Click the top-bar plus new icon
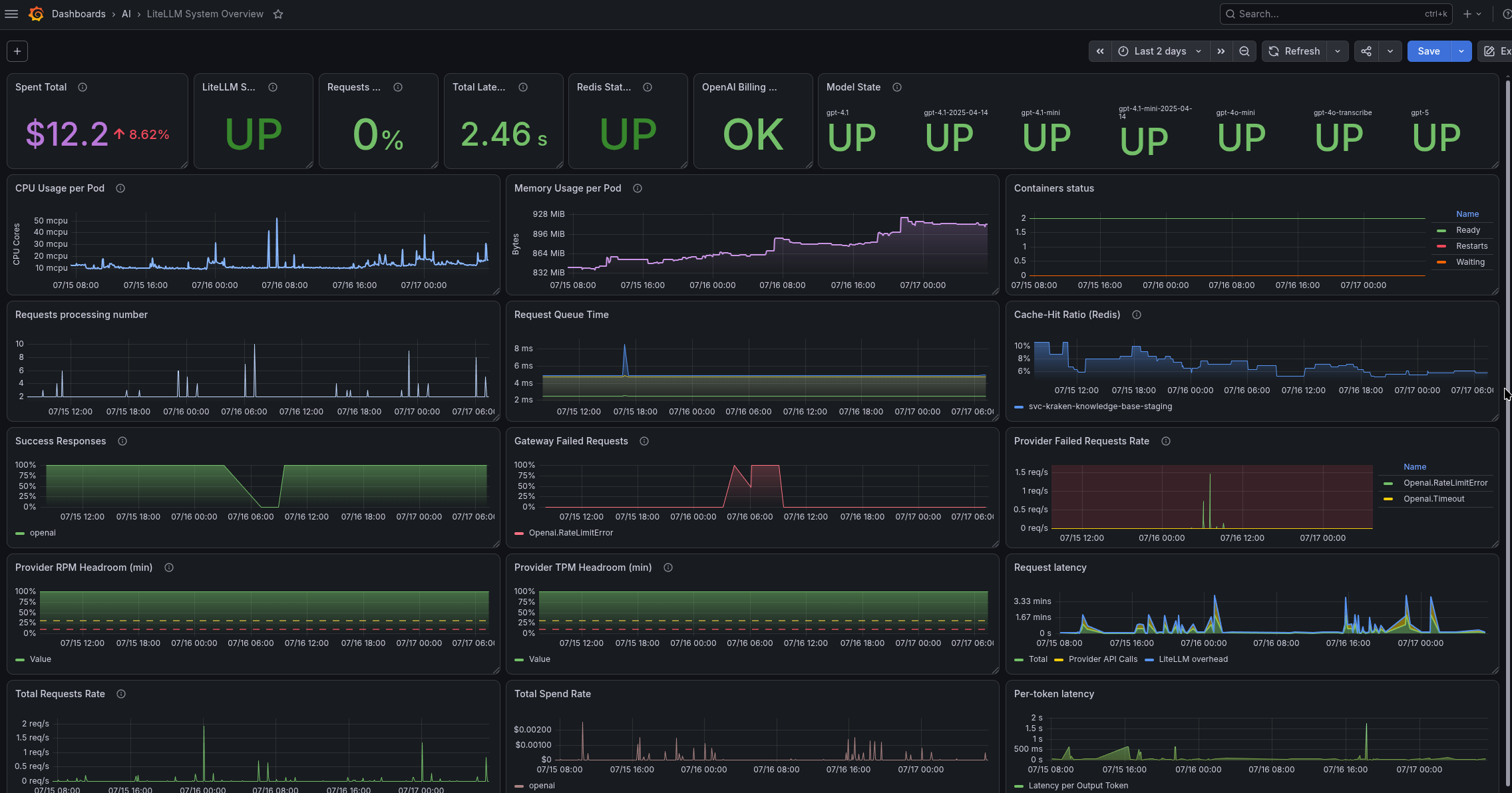 (x=1472, y=14)
